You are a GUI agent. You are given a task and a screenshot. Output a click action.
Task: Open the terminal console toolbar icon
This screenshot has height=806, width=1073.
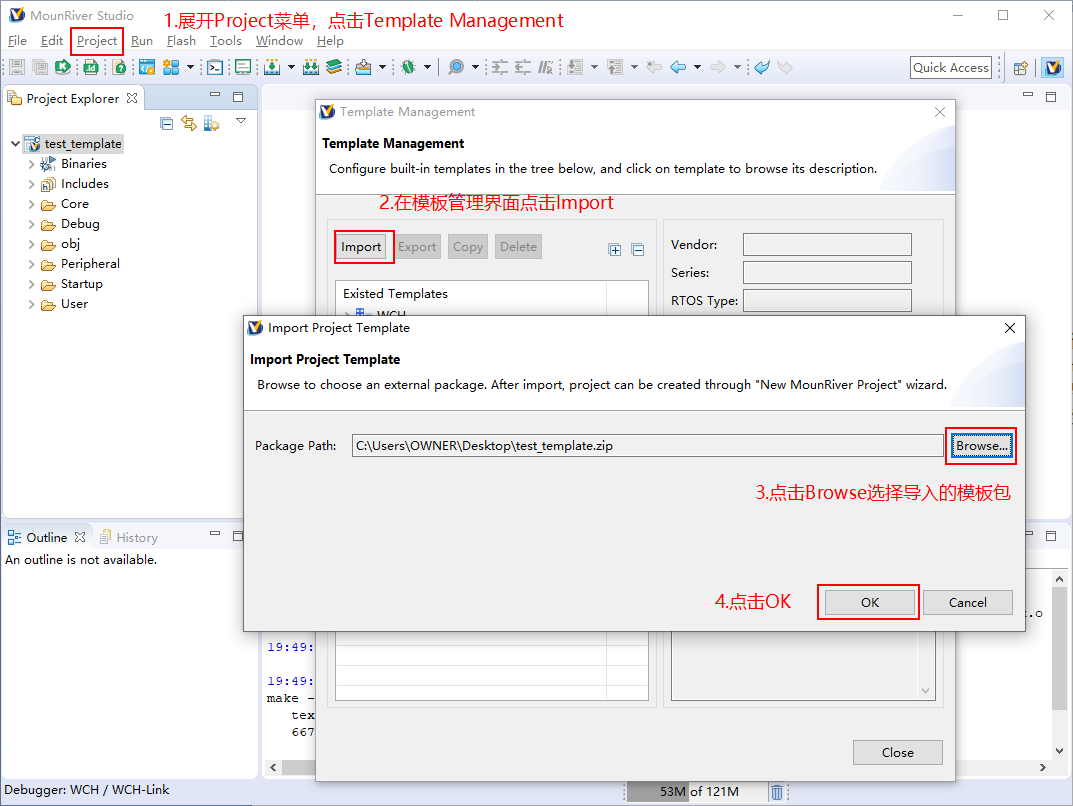pos(215,67)
